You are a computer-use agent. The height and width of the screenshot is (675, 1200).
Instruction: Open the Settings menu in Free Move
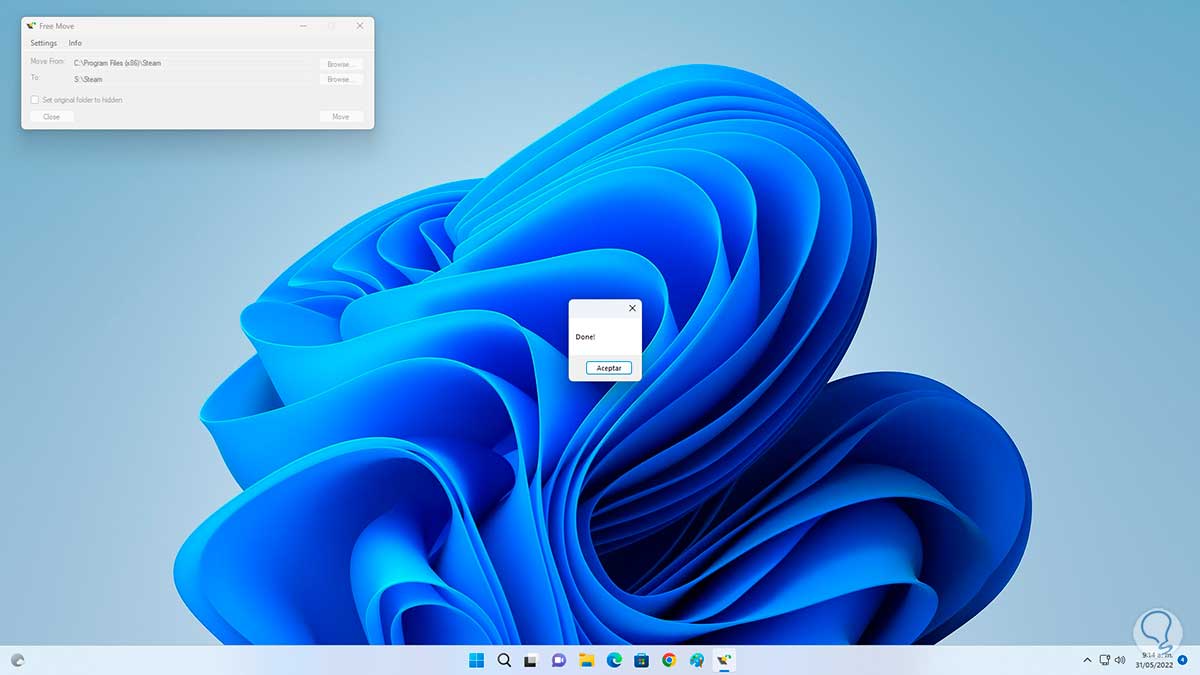click(43, 43)
